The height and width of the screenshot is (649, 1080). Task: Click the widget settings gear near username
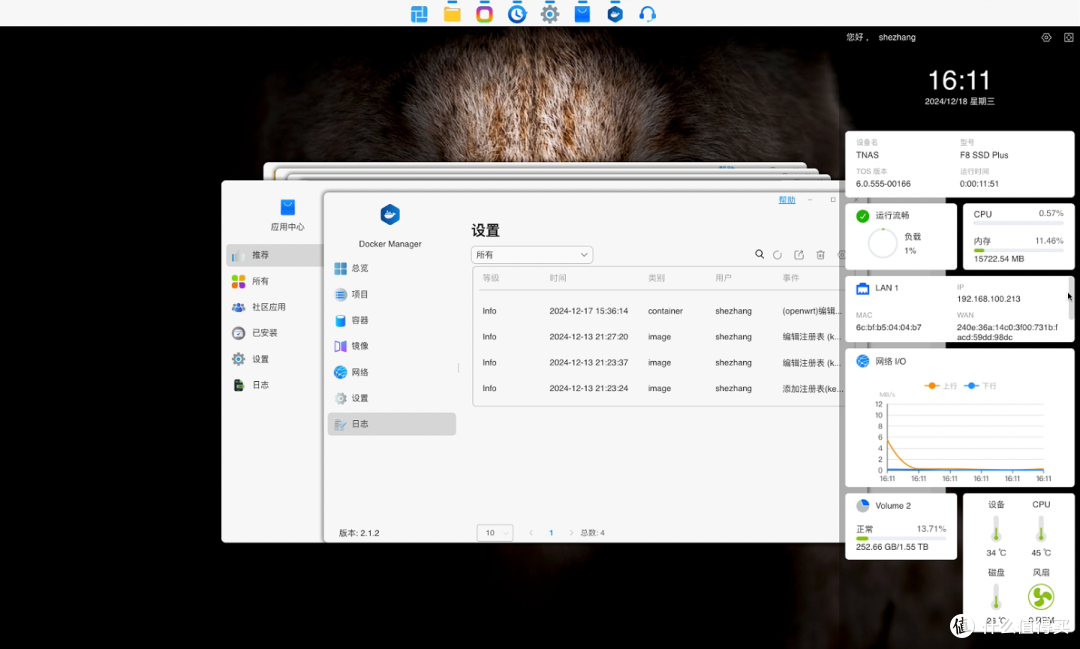click(1046, 38)
